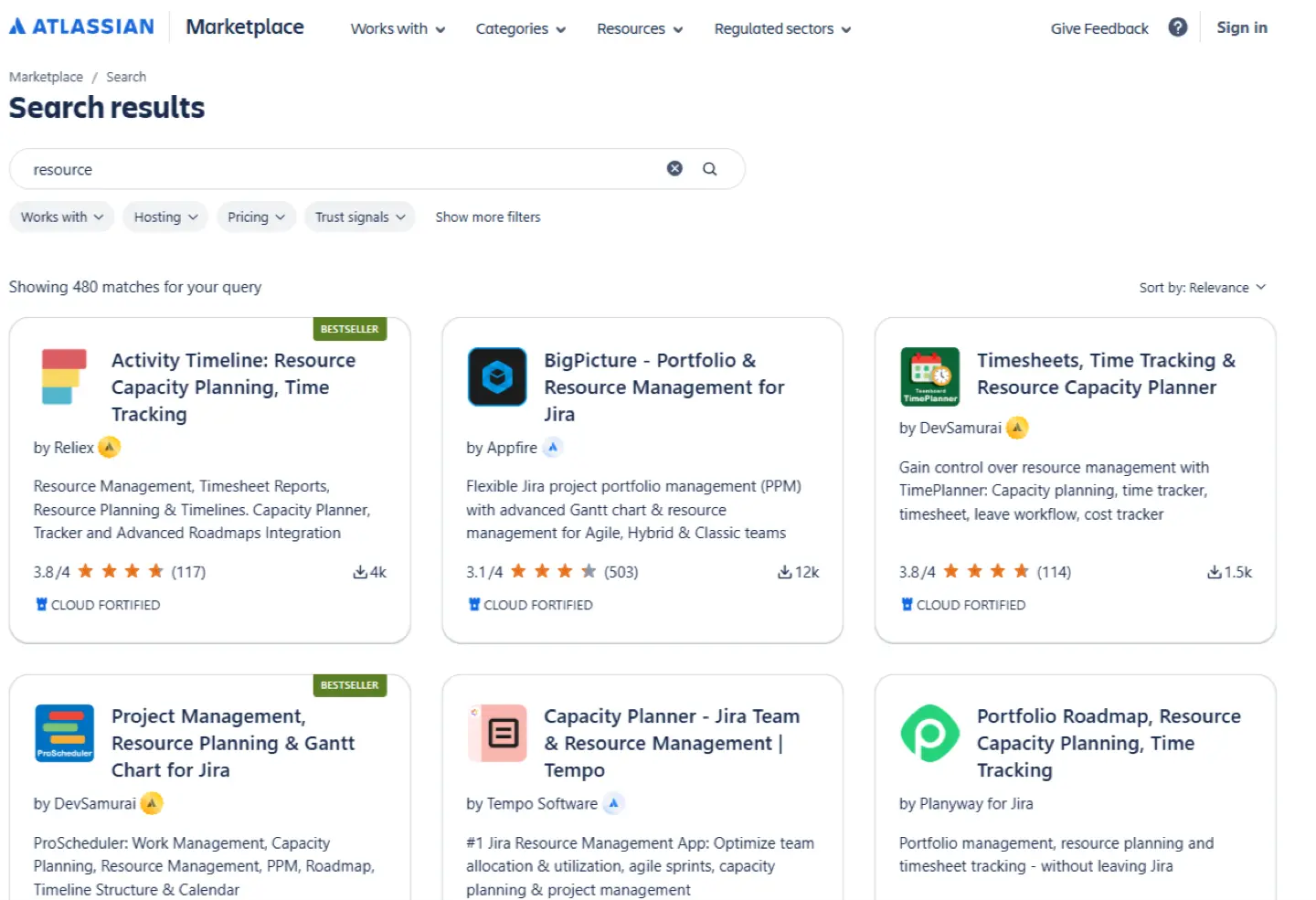Open the help question mark icon
The image size is (1316, 900).
[1178, 27]
